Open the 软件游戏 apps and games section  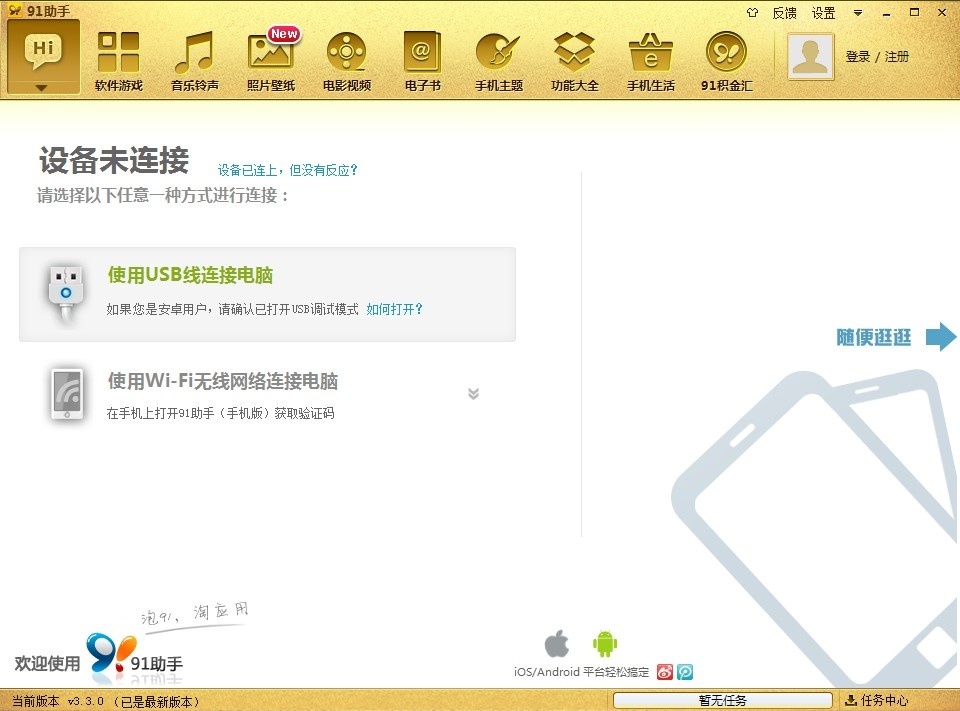point(119,61)
